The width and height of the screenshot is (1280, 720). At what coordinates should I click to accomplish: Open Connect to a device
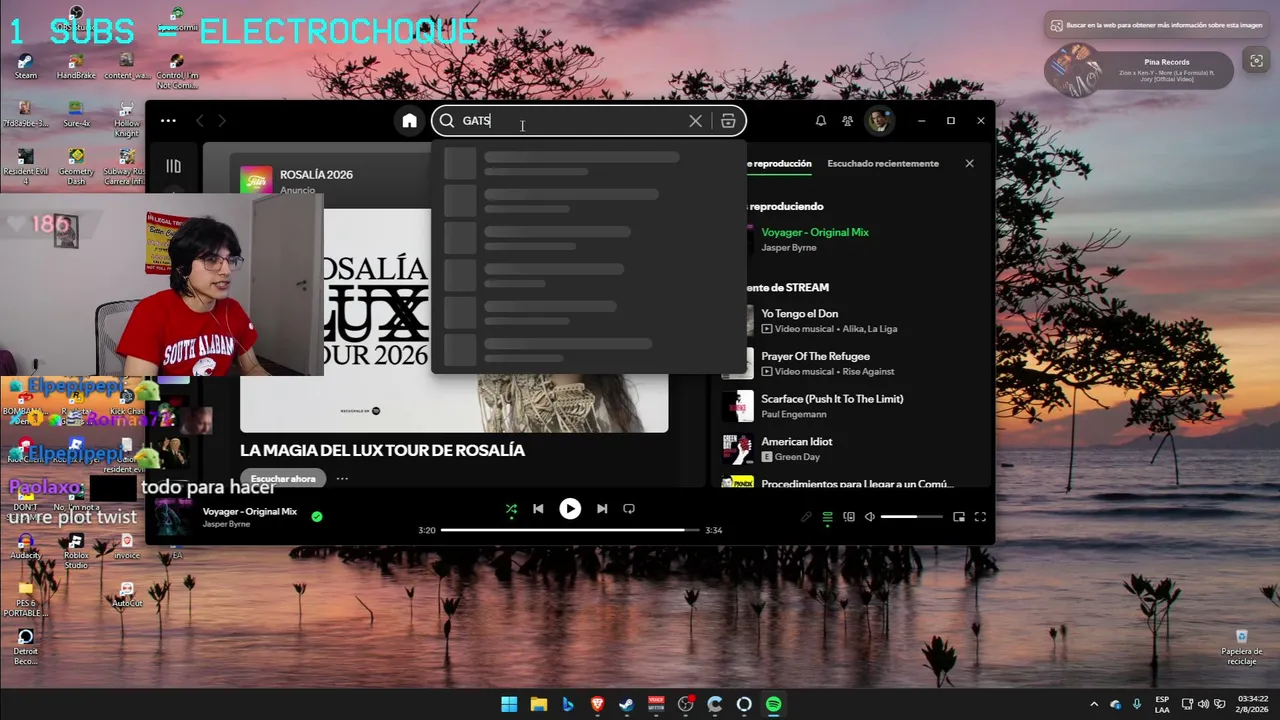coord(849,517)
